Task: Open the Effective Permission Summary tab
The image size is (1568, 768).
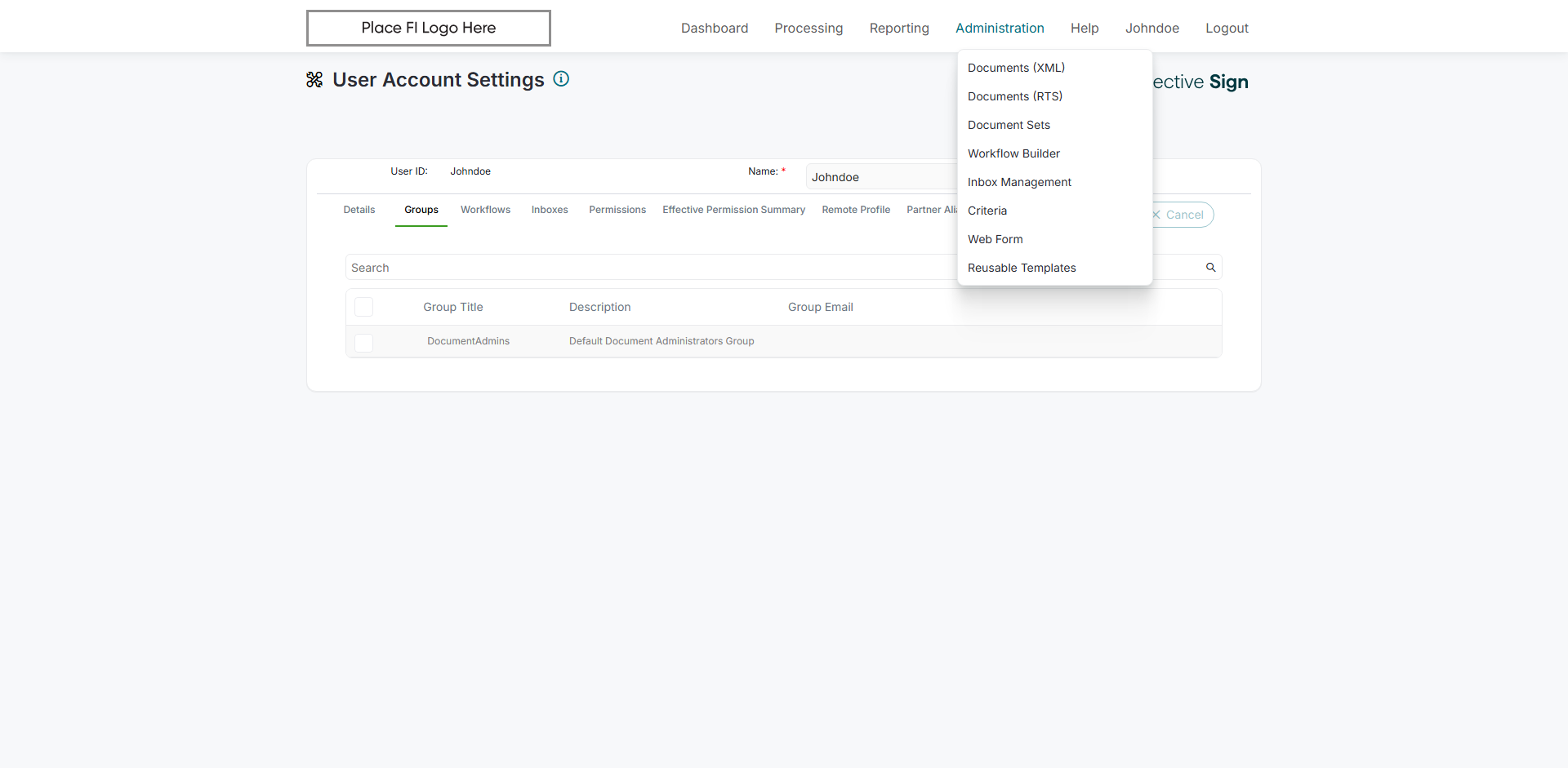Action: (733, 210)
